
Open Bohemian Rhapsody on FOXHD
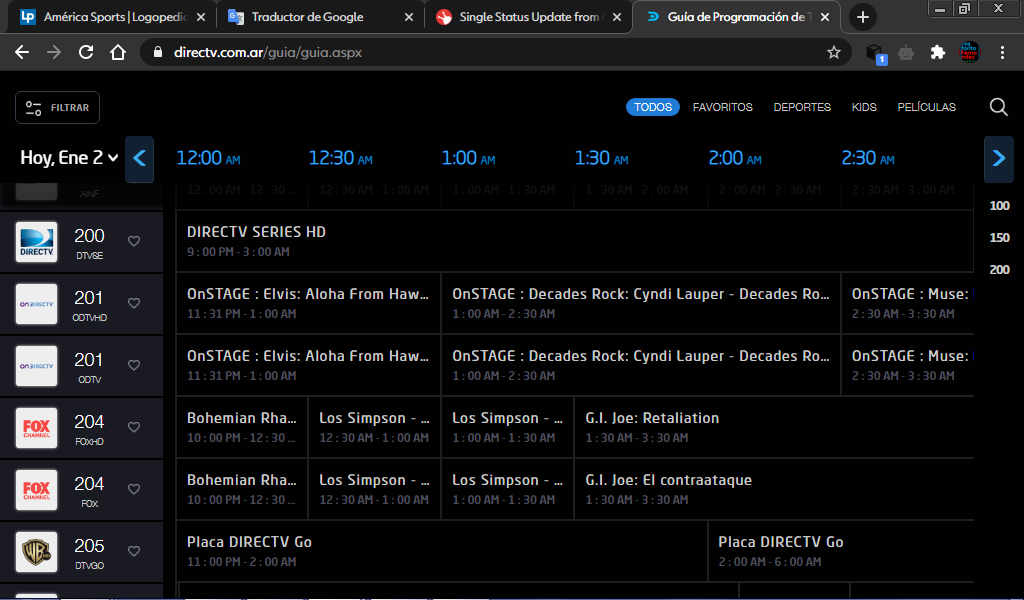coord(242,427)
